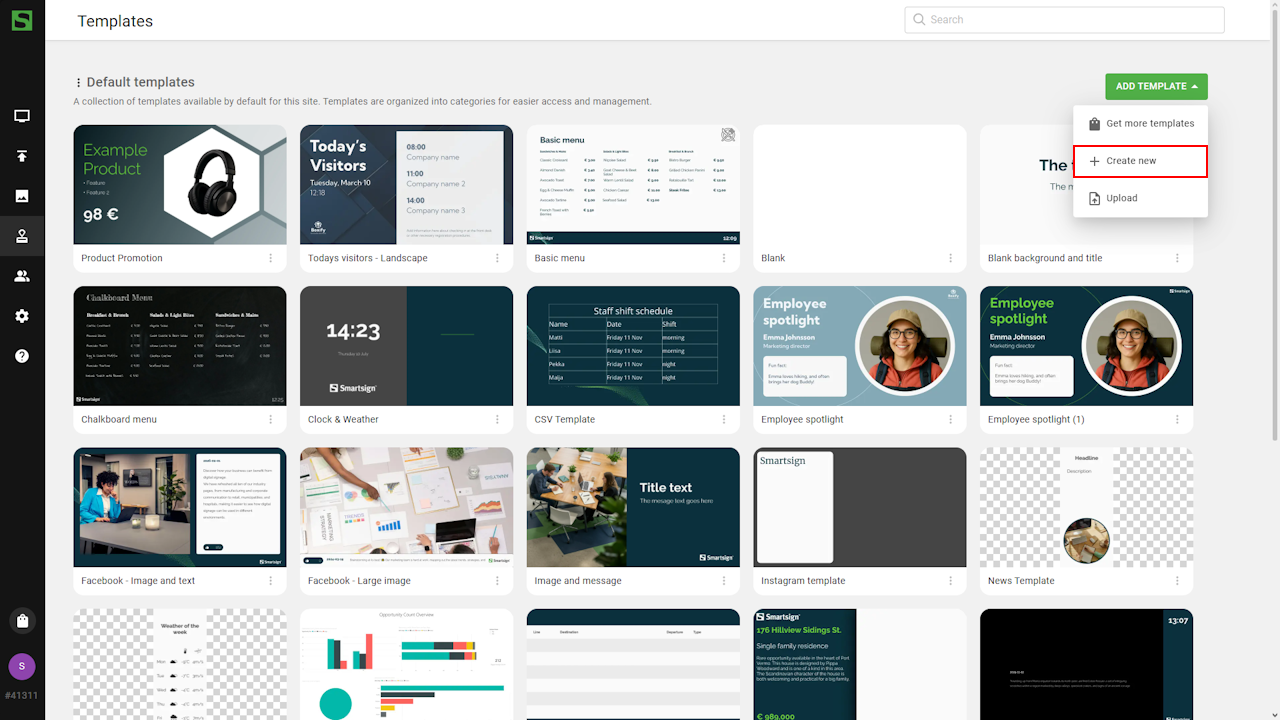Open the media library image icon
The width and height of the screenshot is (1280, 720).
(22, 196)
